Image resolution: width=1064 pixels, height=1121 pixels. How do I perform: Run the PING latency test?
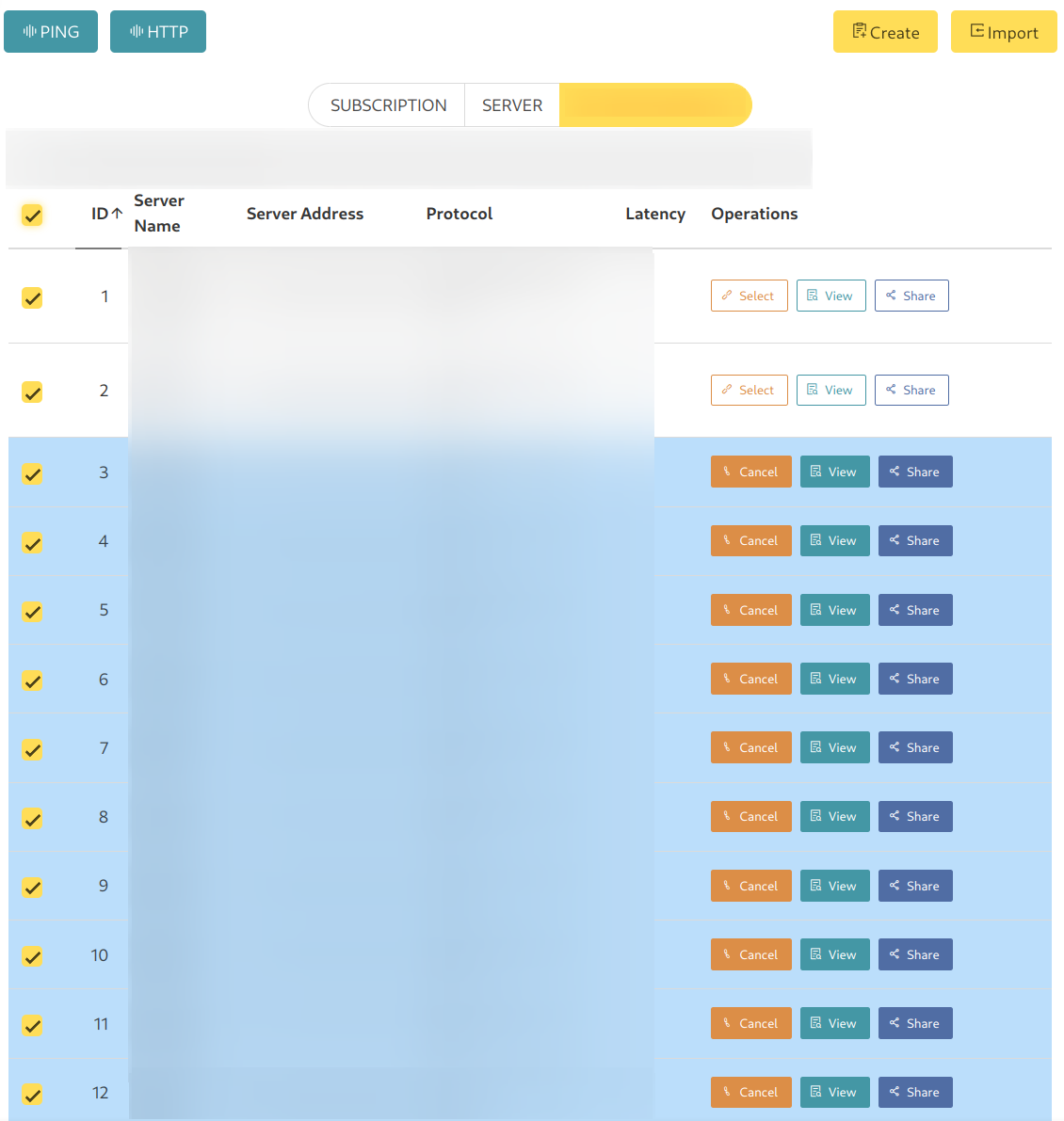(51, 31)
